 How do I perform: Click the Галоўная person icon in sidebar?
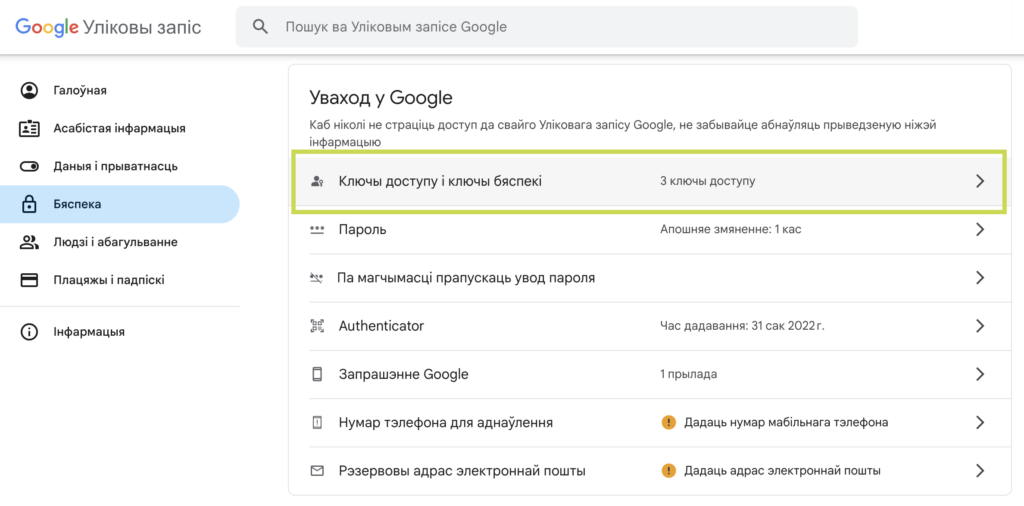pyautogui.click(x=29, y=90)
